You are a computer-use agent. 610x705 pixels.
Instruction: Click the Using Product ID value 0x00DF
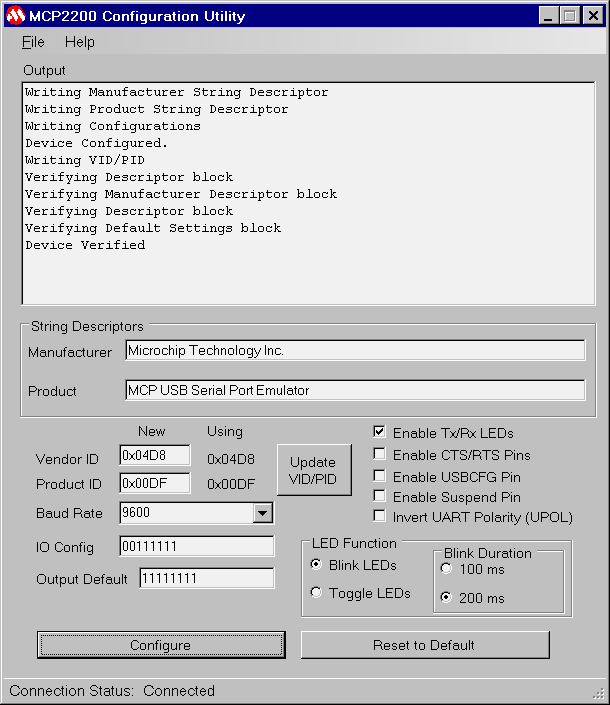[x=231, y=484]
